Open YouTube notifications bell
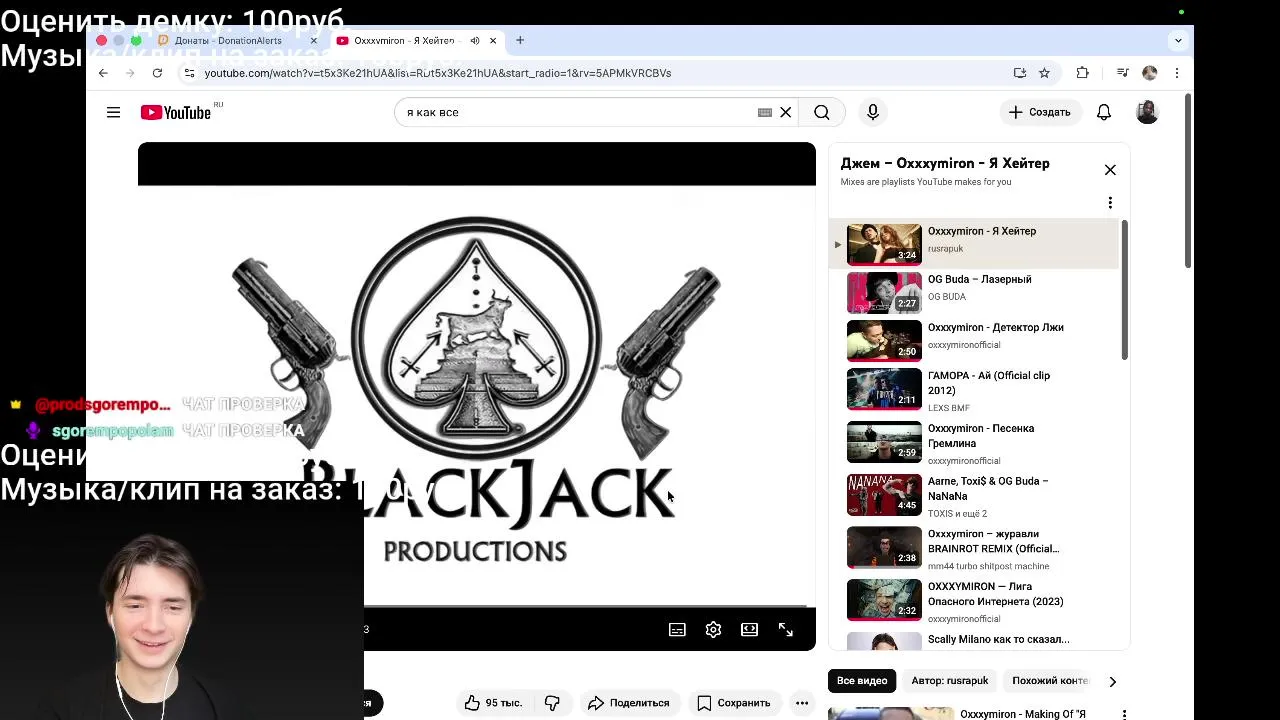 (x=1104, y=112)
